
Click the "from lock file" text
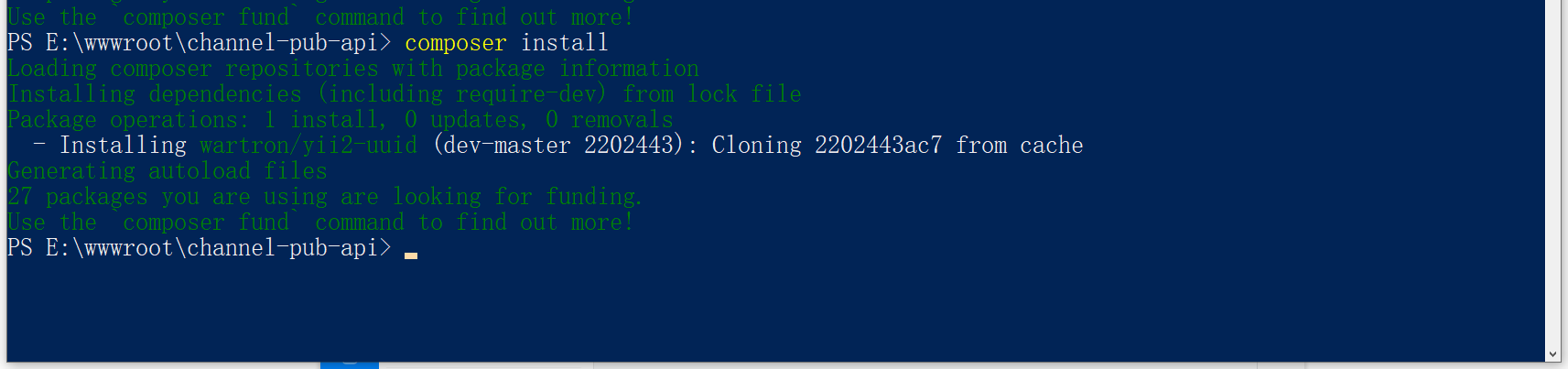click(x=711, y=94)
